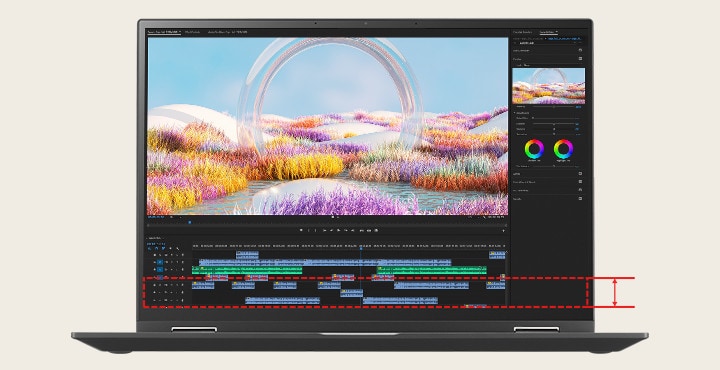Click the Go to In transport icon
The height and width of the screenshot is (370, 720).
(325, 230)
